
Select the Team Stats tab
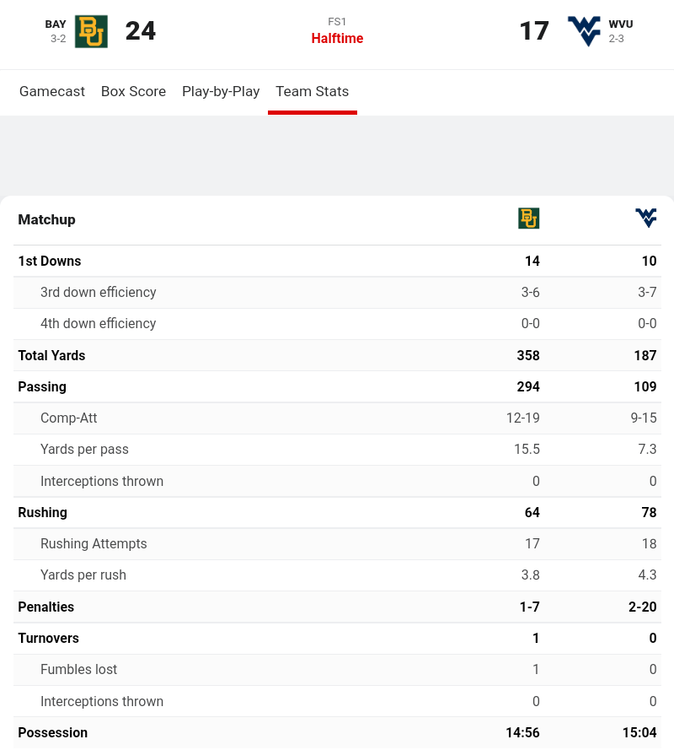pos(312,91)
